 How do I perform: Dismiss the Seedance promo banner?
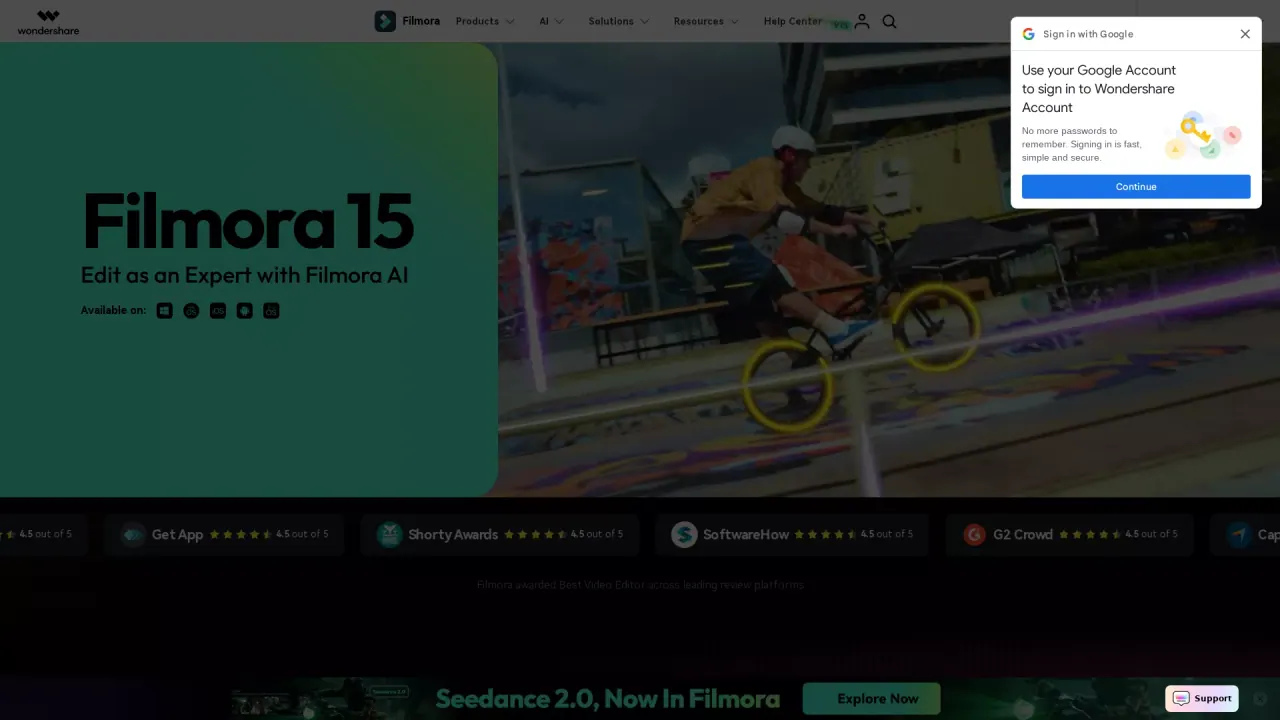point(1260,699)
